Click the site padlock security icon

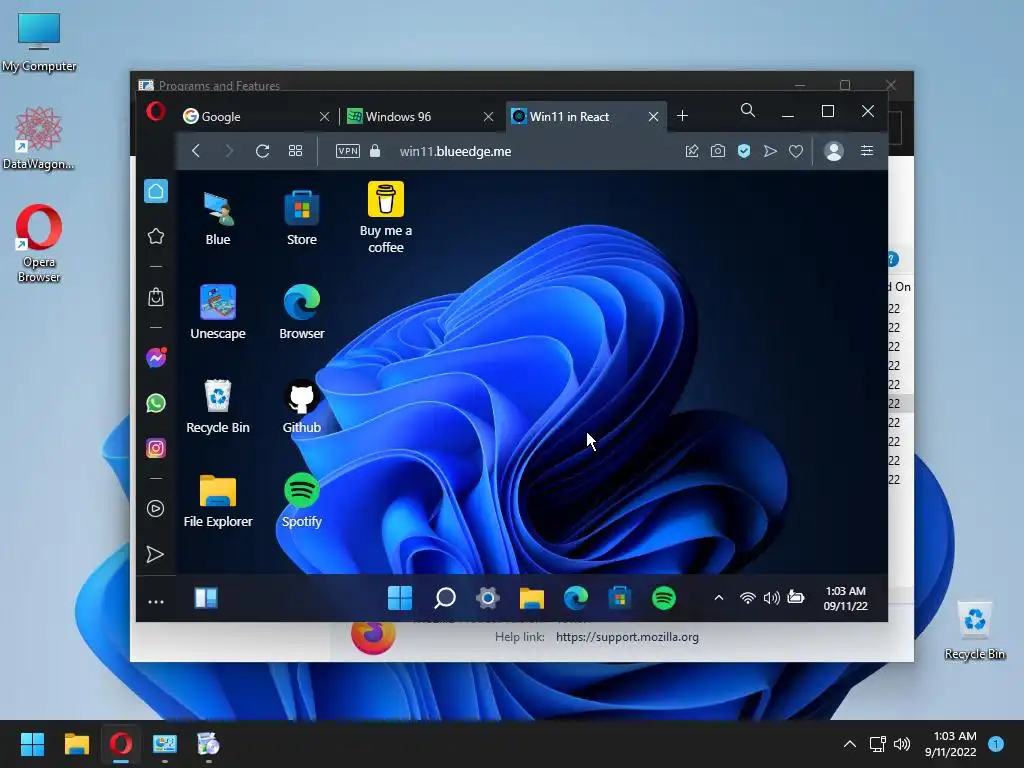coord(375,151)
